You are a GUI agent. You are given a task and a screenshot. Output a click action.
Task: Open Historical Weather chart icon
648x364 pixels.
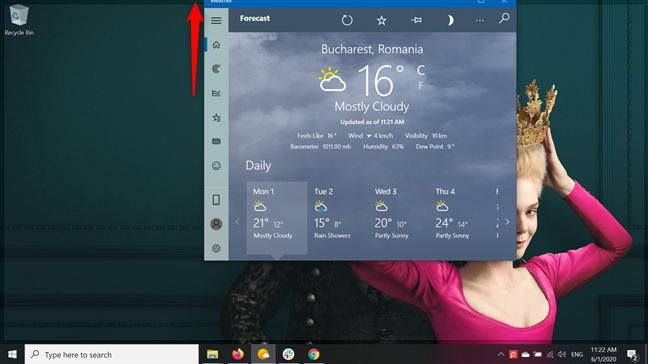pyautogui.click(x=216, y=93)
